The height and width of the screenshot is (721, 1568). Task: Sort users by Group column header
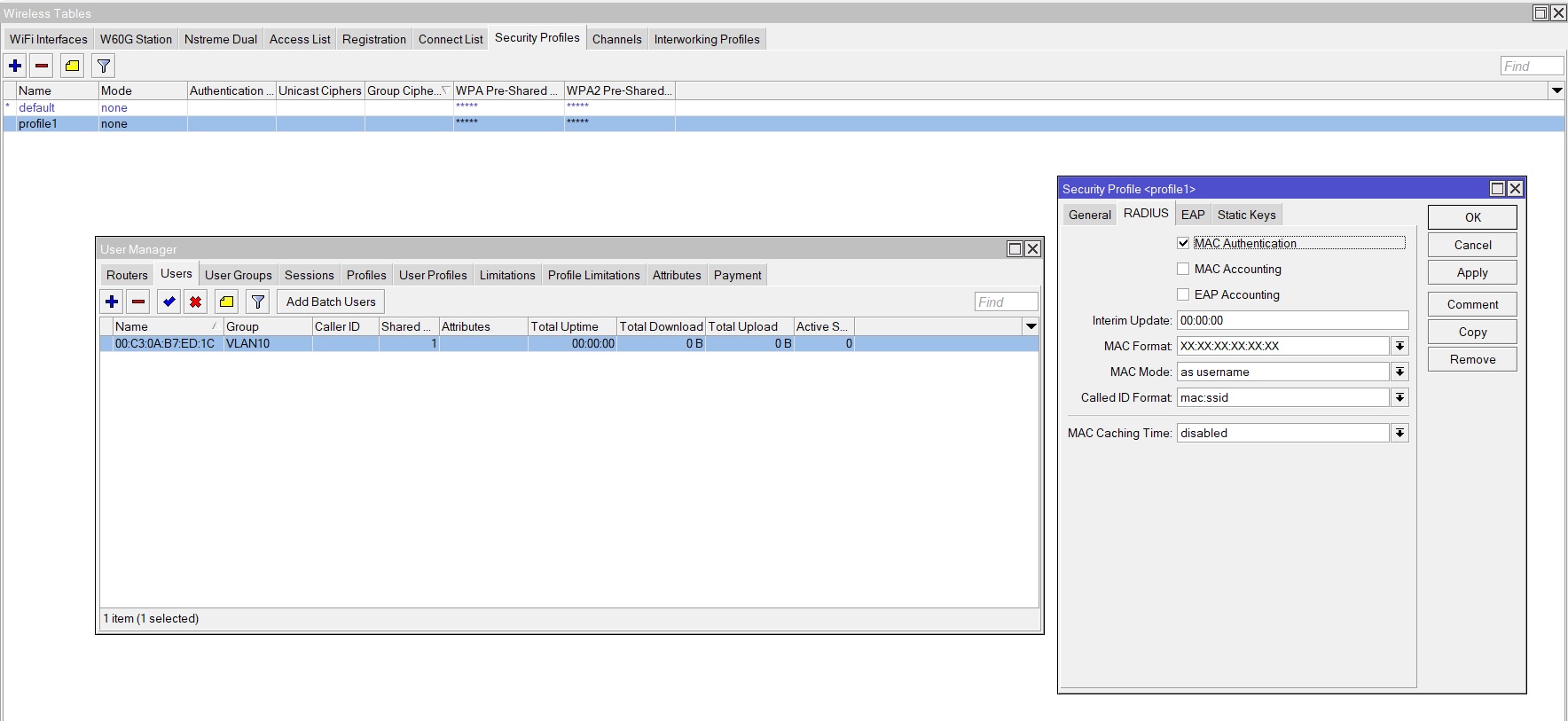point(267,326)
